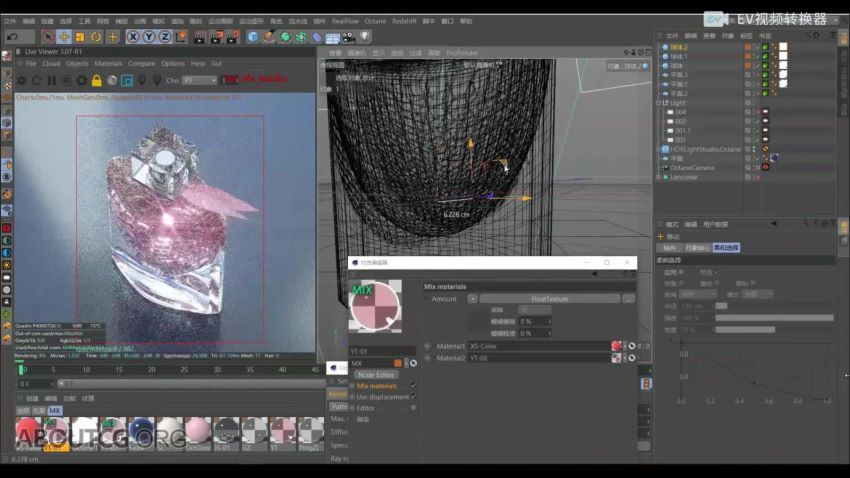Click the clay mode sphere icon

tap(112, 80)
